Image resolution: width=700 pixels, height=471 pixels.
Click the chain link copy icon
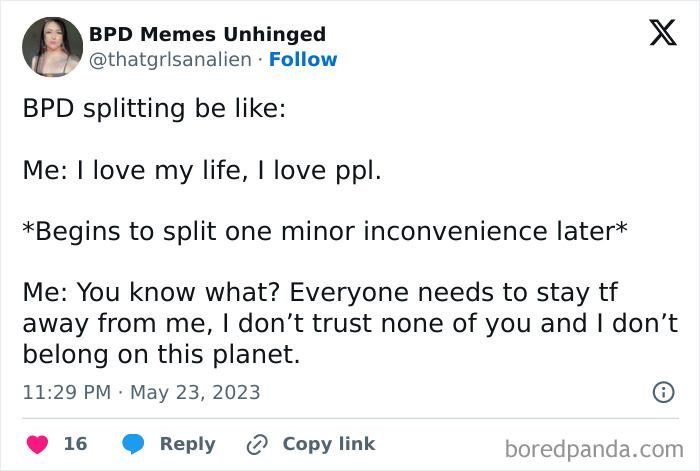pyautogui.click(x=257, y=444)
